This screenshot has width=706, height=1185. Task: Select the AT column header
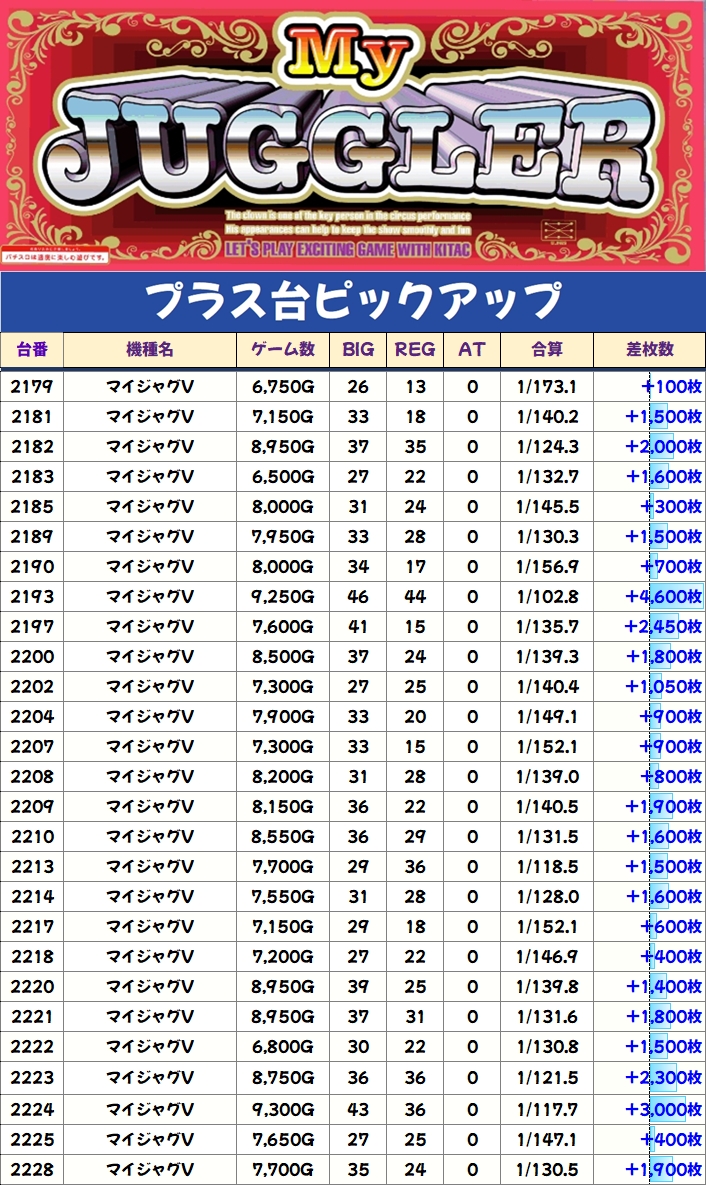click(472, 350)
